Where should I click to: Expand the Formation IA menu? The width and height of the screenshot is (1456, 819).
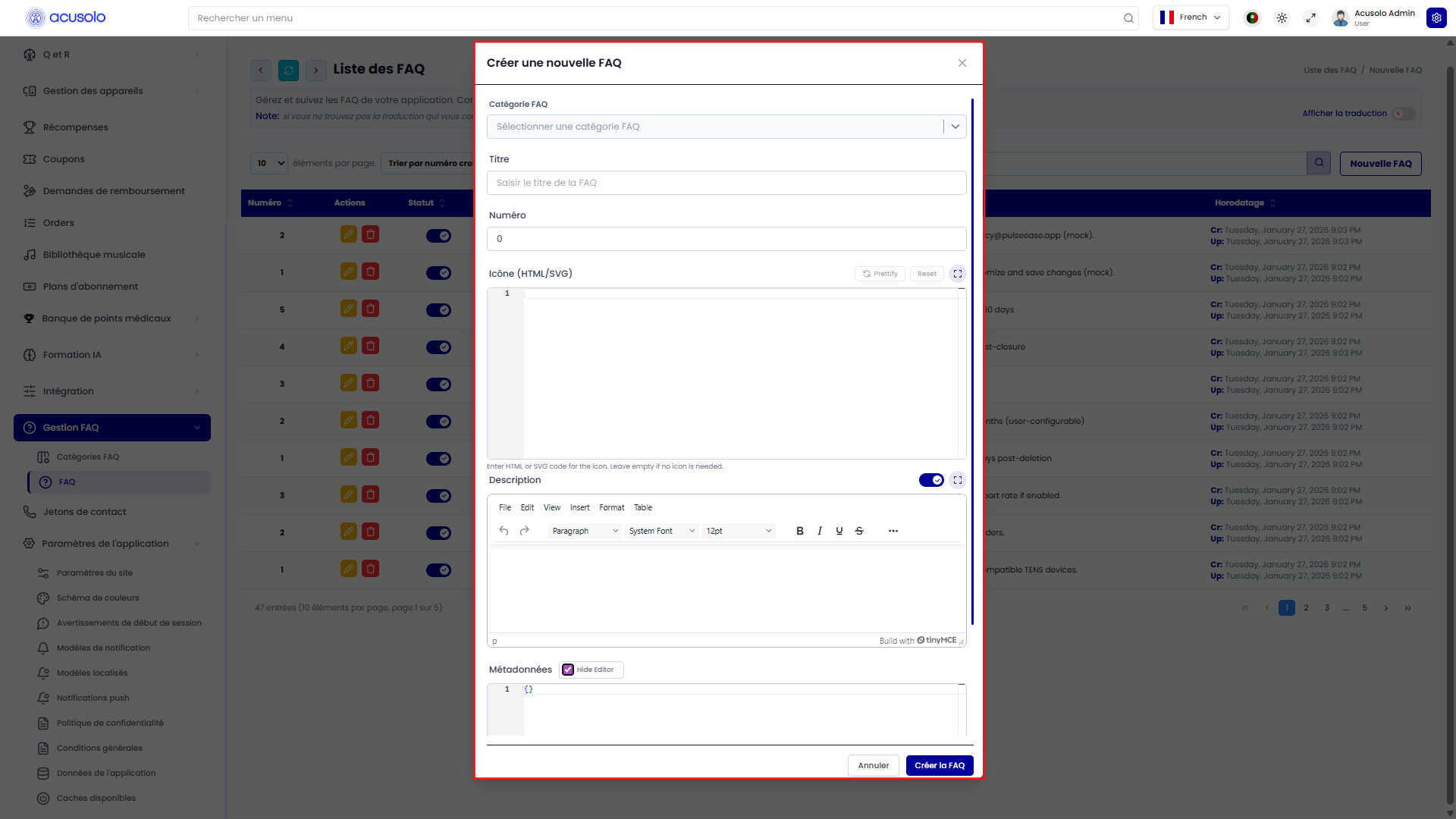point(112,355)
